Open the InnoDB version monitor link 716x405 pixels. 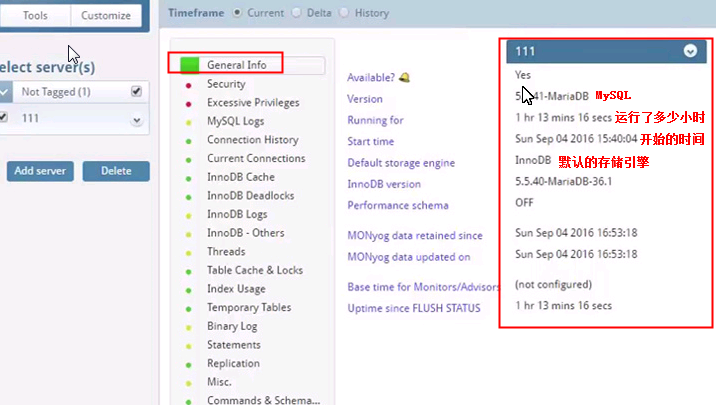pyautogui.click(x=384, y=184)
